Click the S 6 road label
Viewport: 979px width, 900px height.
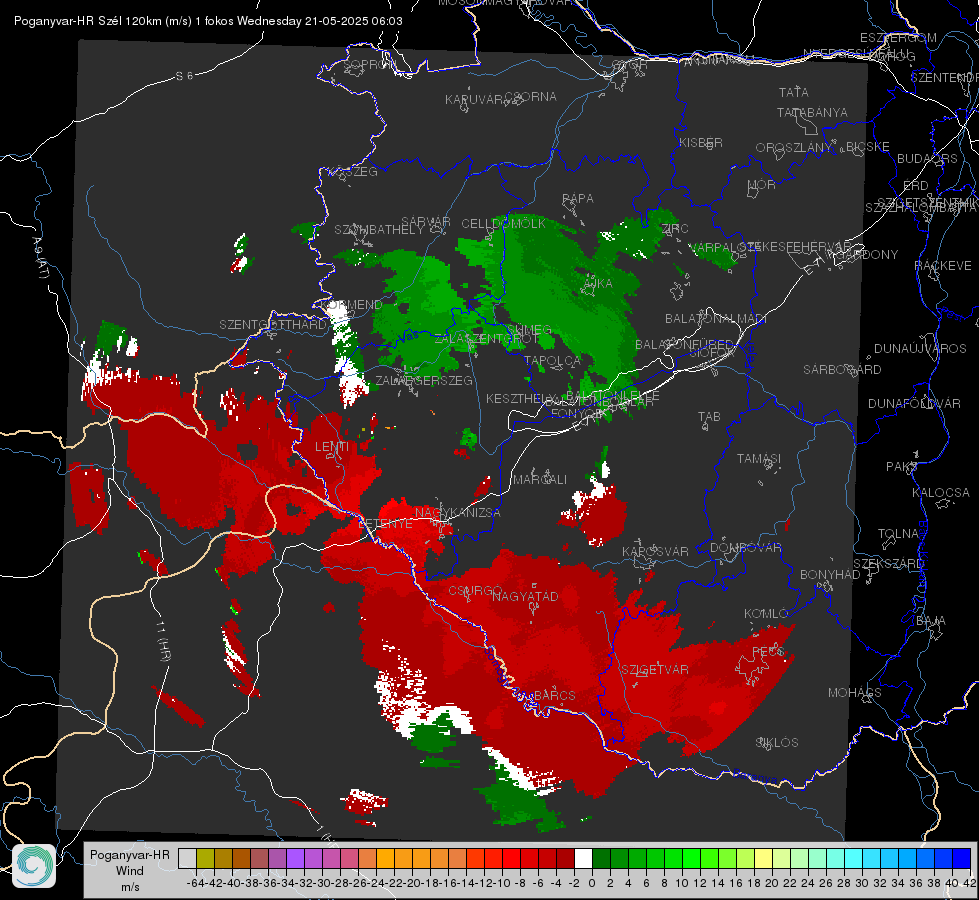click(184, 76)
